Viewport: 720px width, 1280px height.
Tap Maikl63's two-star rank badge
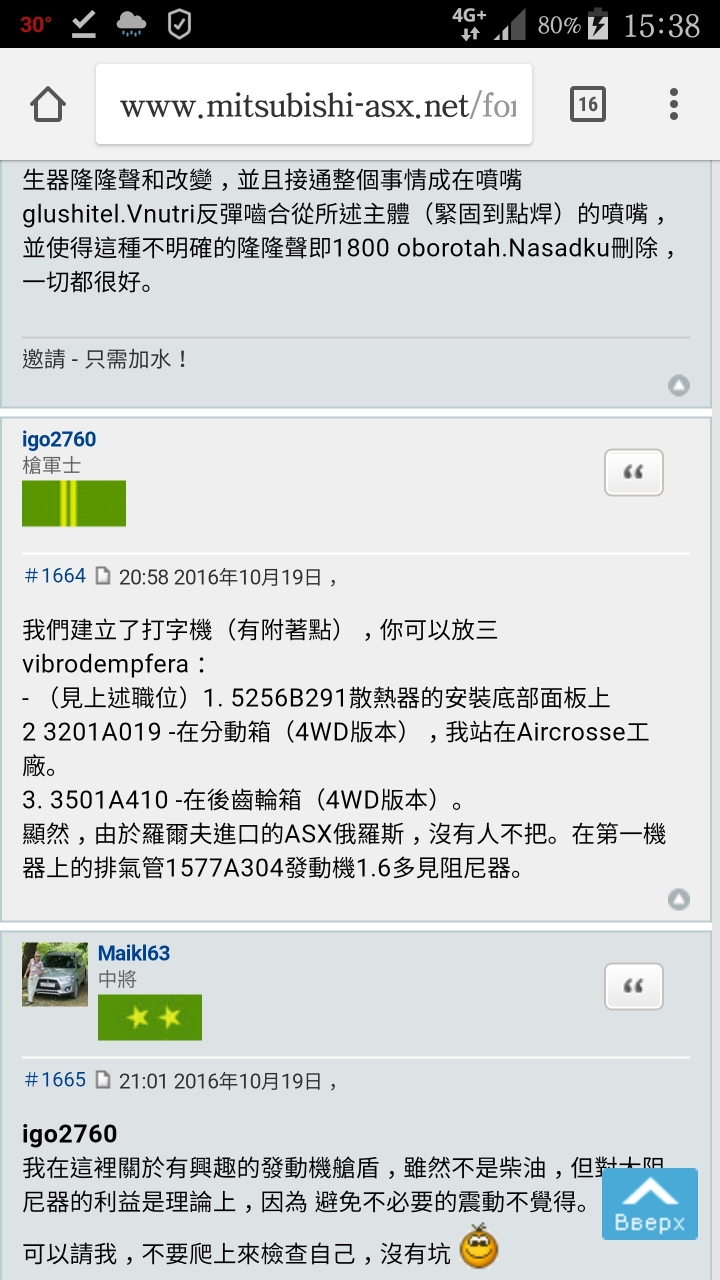point(150,1017)
